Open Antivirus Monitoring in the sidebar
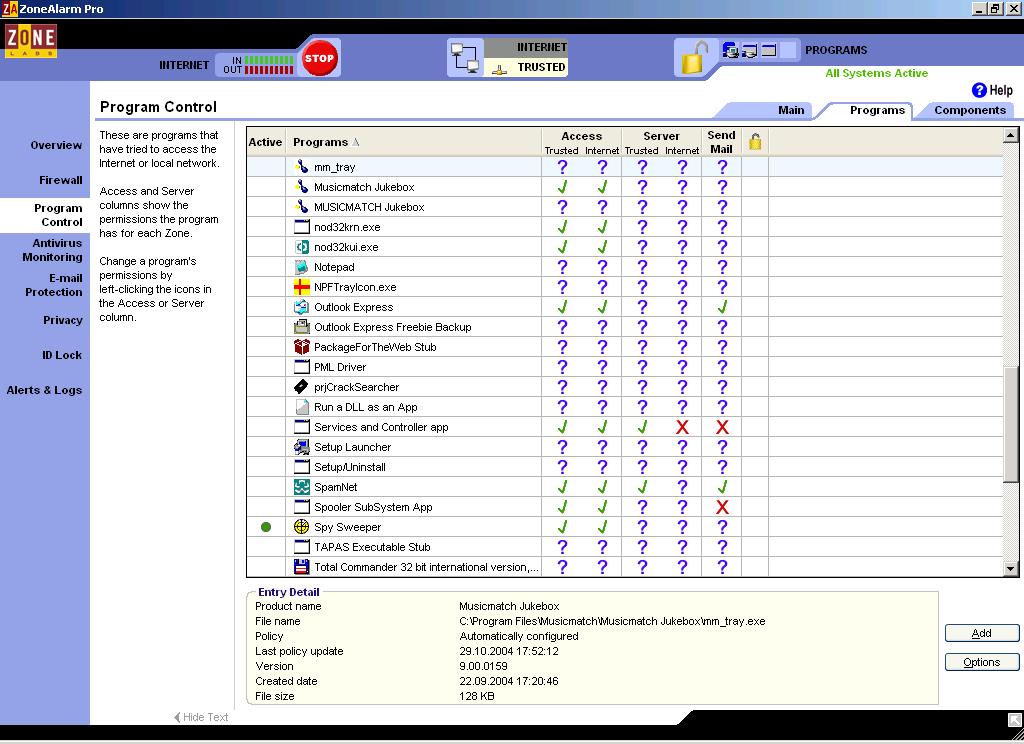 [x=52, y=250]
